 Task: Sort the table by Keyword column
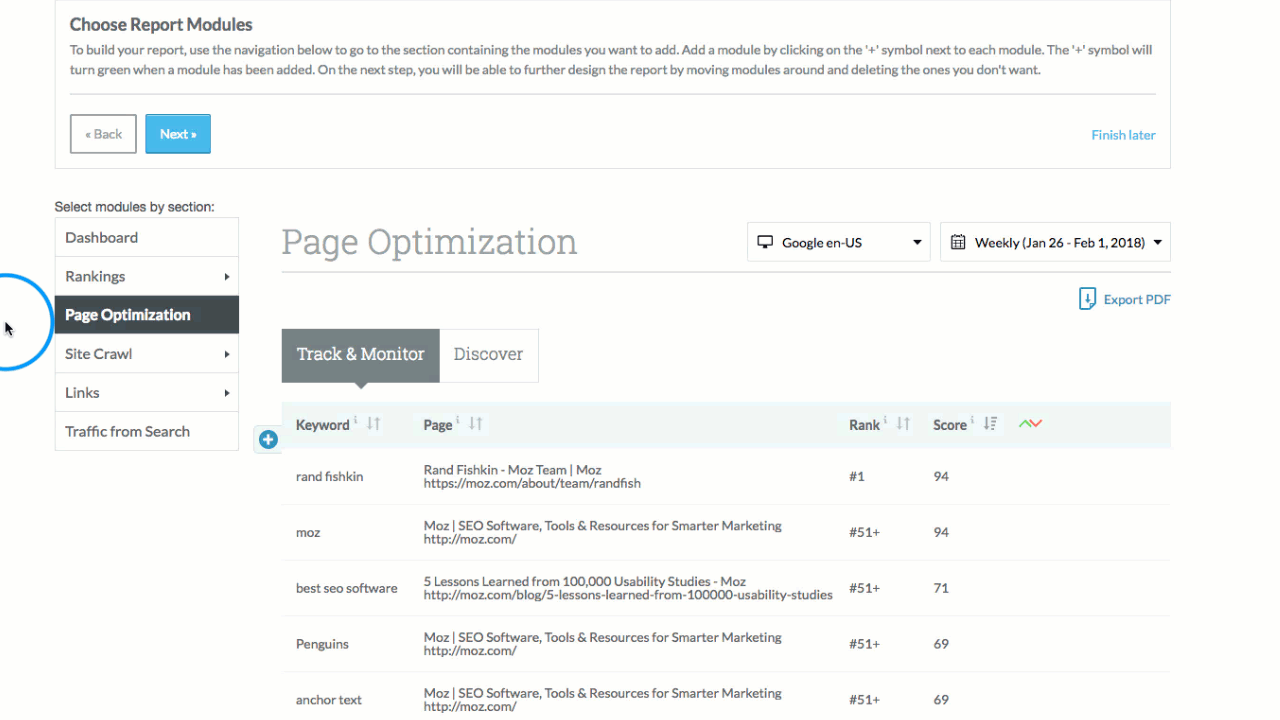pyautogui.click(x=374, y=424)
